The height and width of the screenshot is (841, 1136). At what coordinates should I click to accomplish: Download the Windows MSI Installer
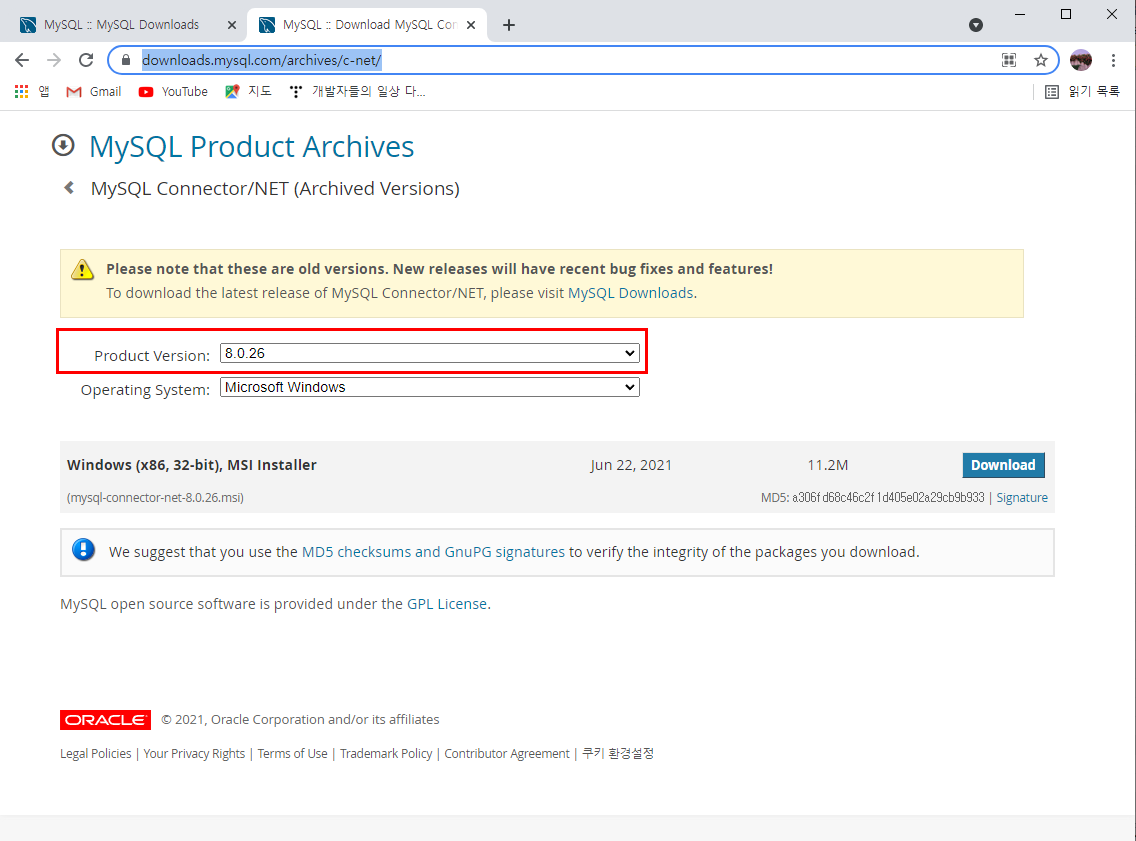pos(1003,465)
